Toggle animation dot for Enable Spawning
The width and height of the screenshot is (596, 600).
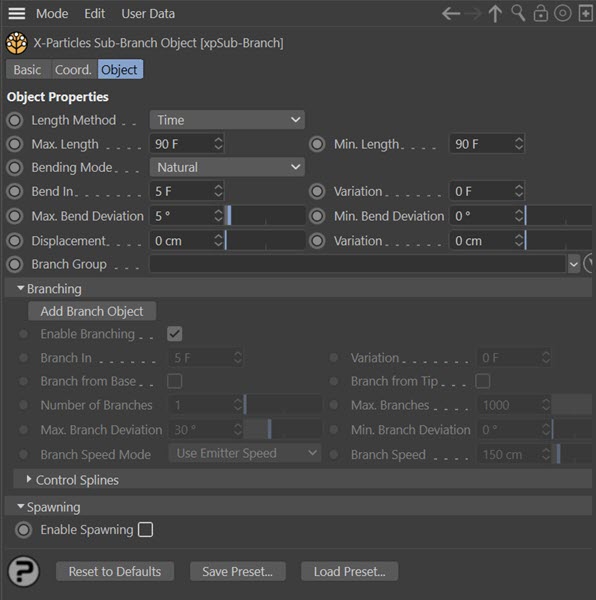click(24, 530)
